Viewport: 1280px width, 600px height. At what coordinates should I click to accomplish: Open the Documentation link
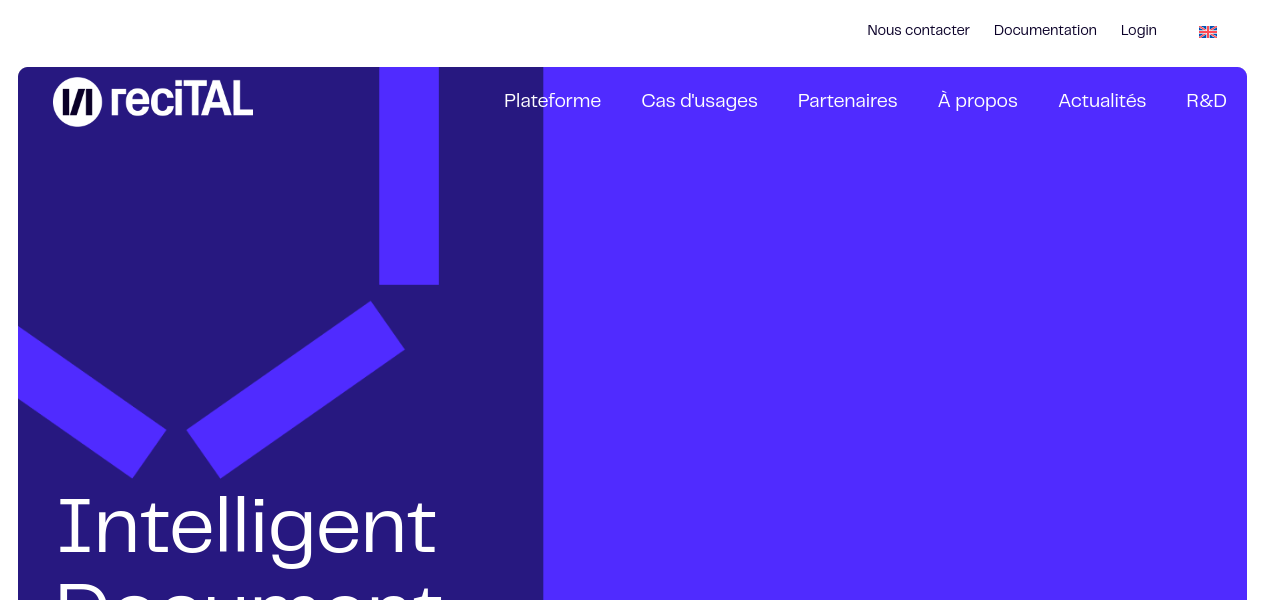coord(1045,31)
